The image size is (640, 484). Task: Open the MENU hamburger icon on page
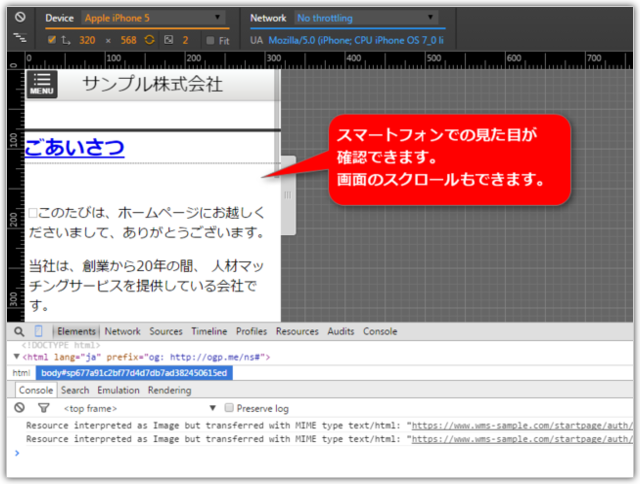coord(41,84)
